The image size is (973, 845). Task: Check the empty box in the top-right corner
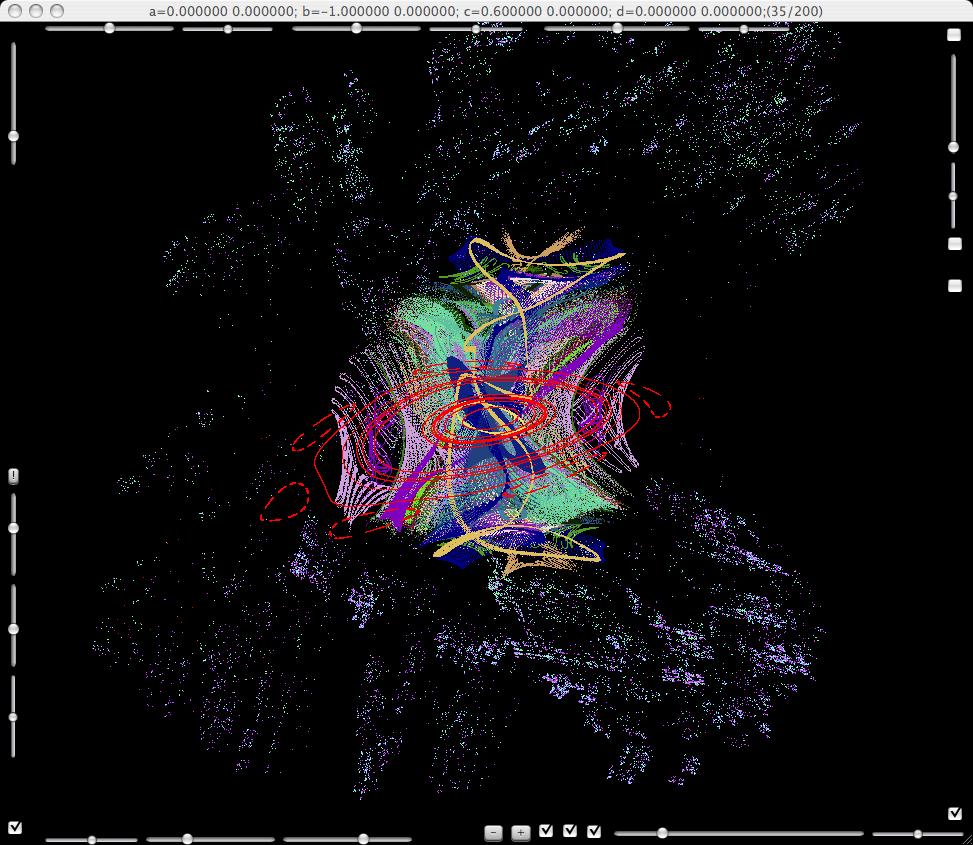click(x=954, y=35)
